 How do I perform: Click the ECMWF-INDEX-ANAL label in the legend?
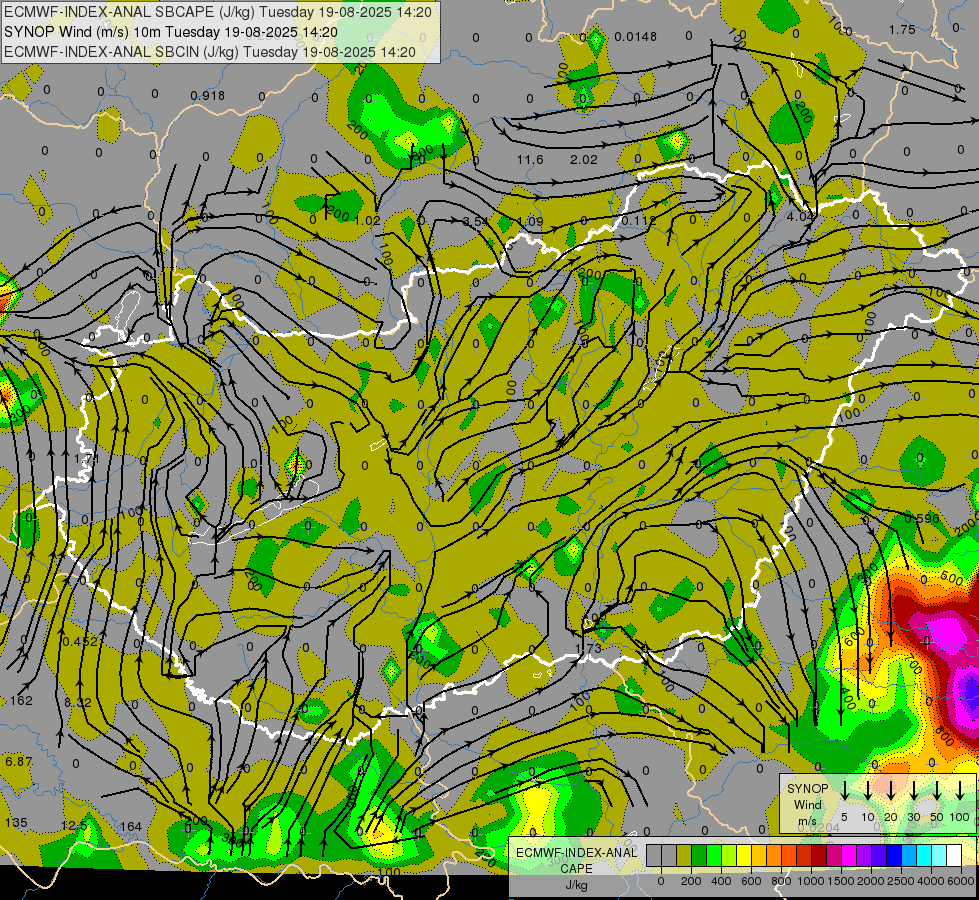tap(576, 853)
